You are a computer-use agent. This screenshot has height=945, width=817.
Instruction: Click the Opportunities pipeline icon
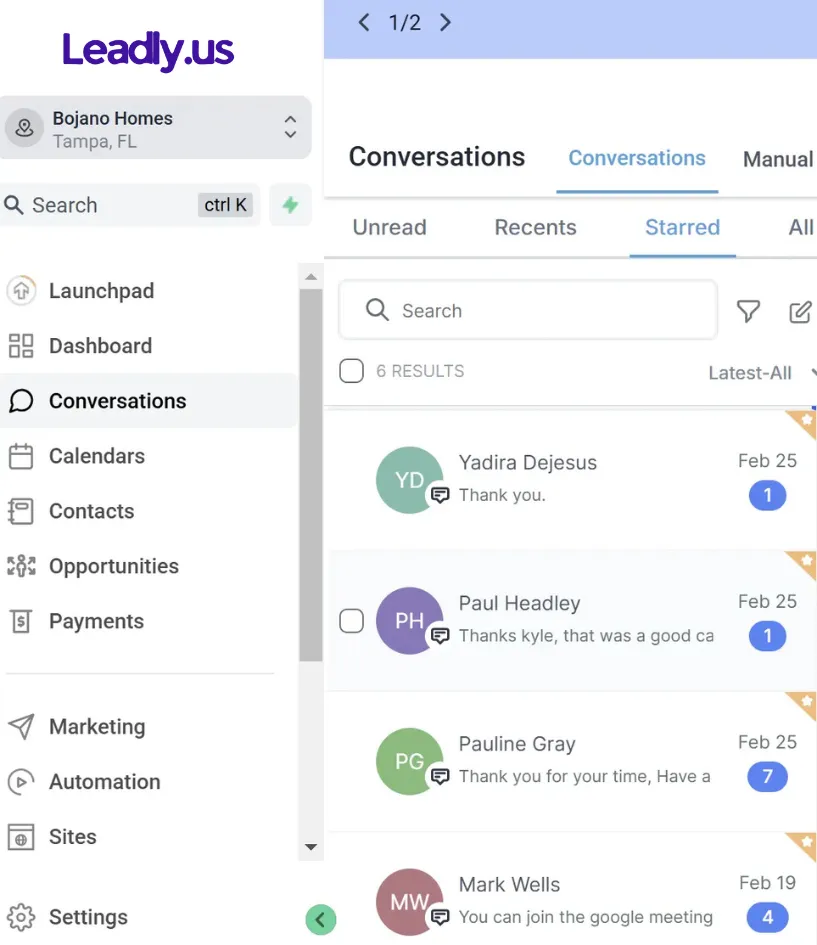click(x=21, y=566)
